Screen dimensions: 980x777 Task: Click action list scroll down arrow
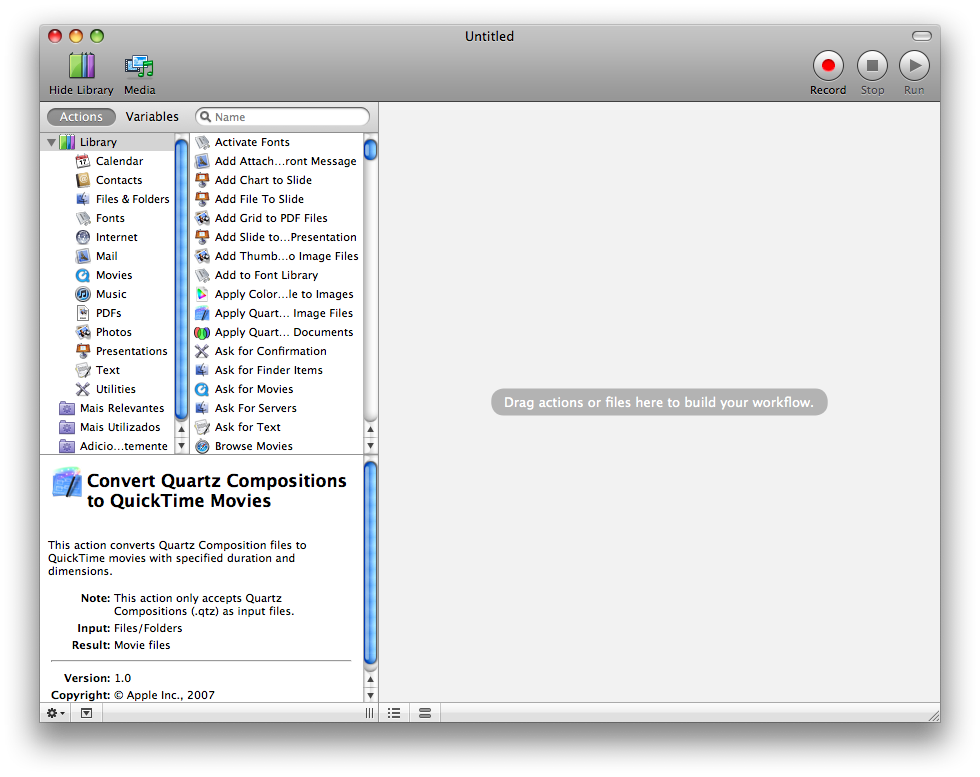coord(371,446)
